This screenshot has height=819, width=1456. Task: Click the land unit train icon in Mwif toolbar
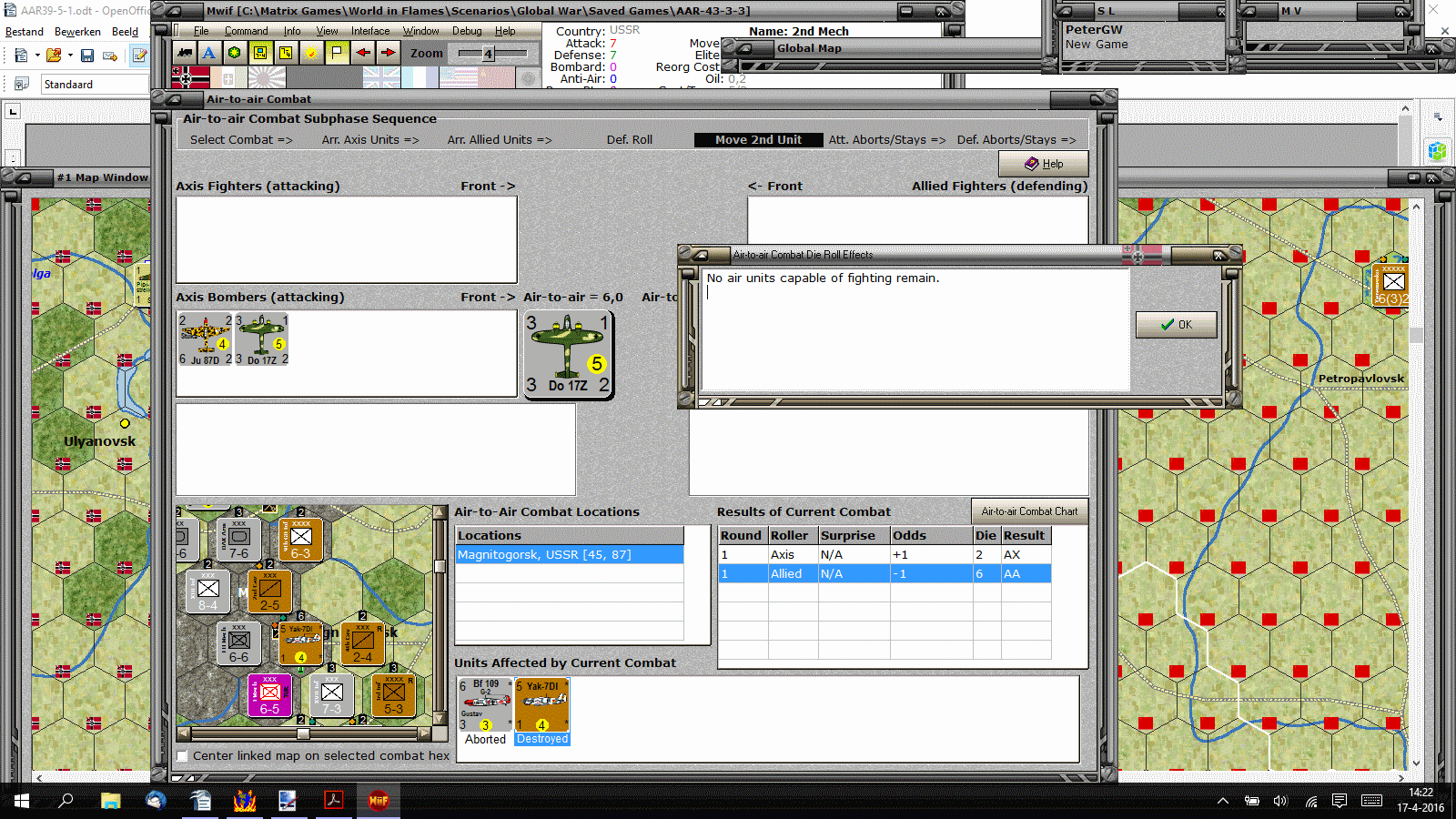(x=185, y=53)
